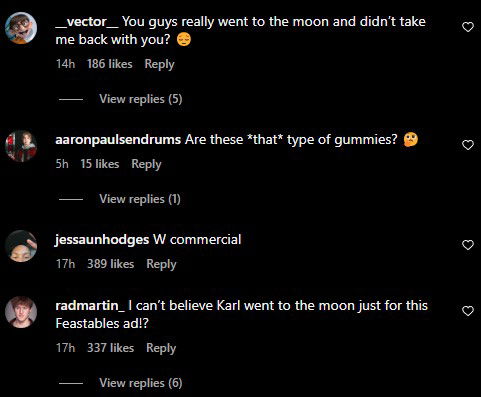Open aaronpaulsendrums username link

point(118,139)
